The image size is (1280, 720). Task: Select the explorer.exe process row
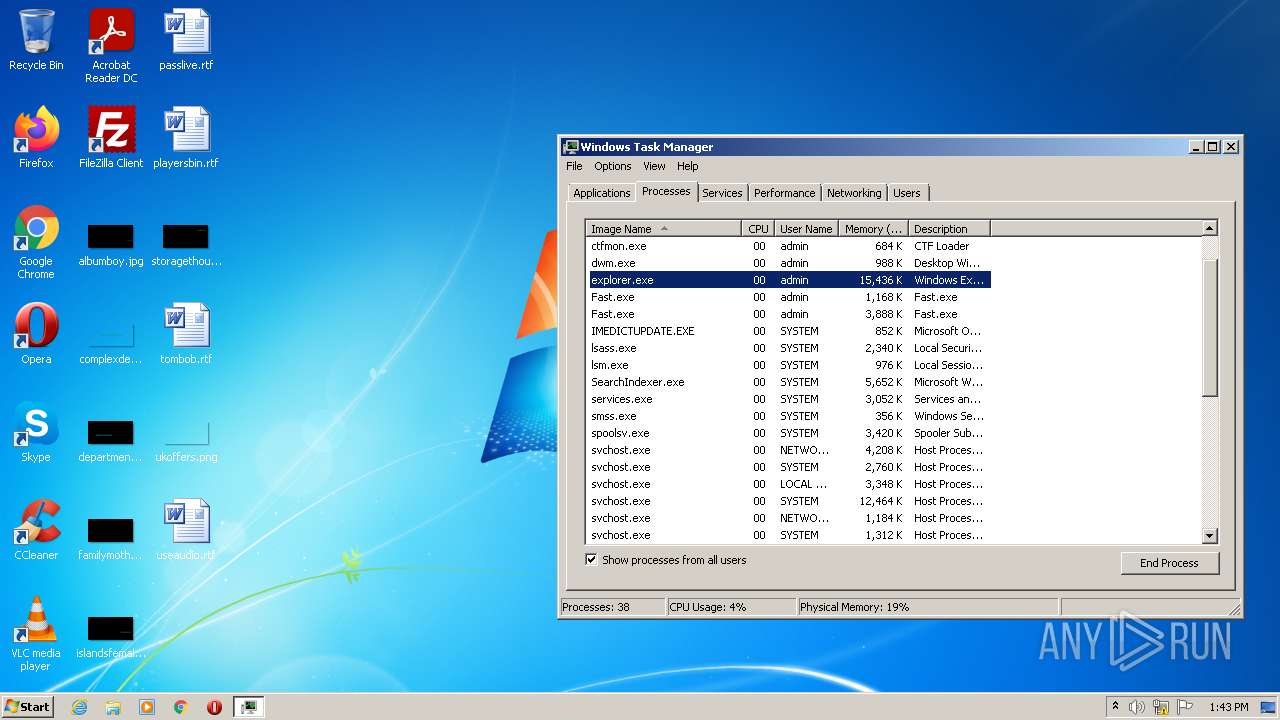pyautogui.click(x=789, y=280)
